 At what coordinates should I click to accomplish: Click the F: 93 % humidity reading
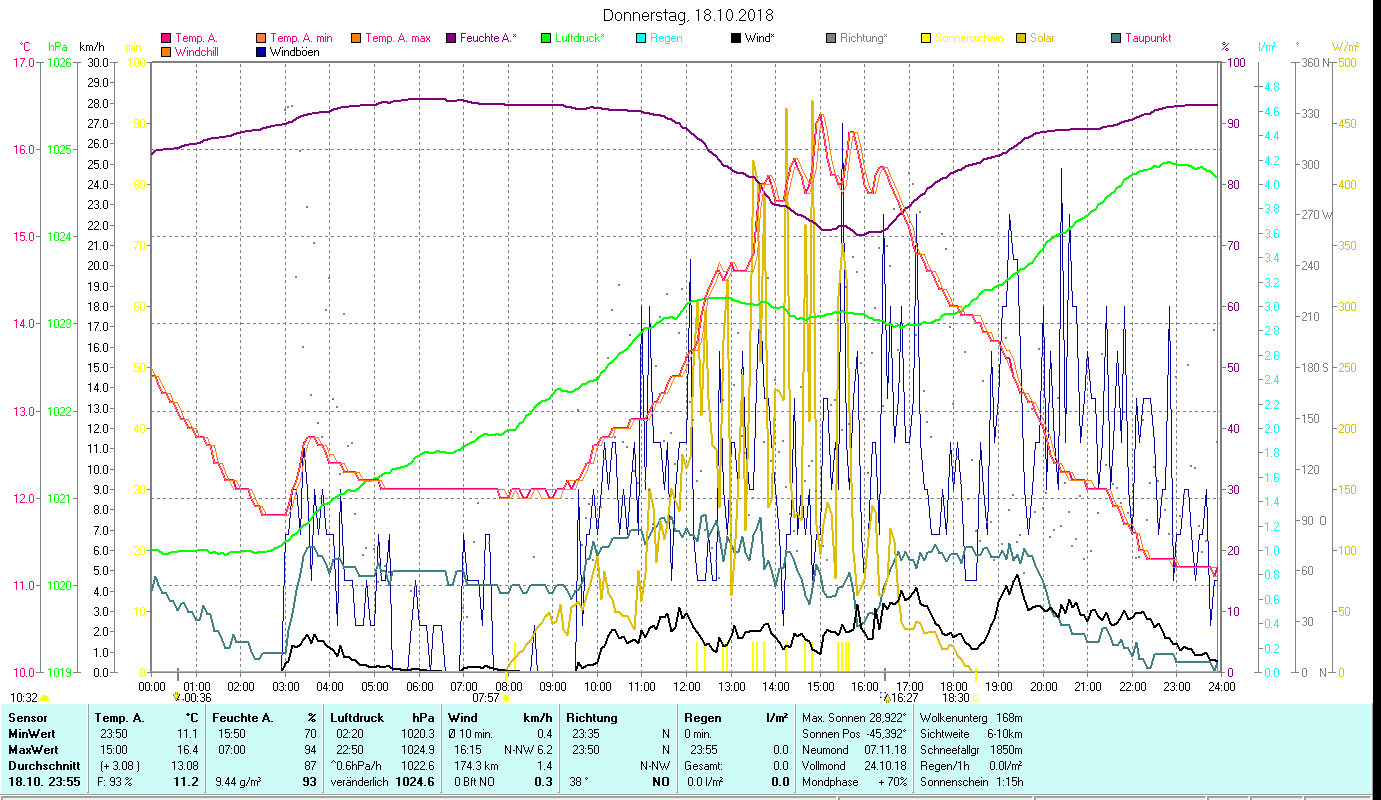(115, 781)
